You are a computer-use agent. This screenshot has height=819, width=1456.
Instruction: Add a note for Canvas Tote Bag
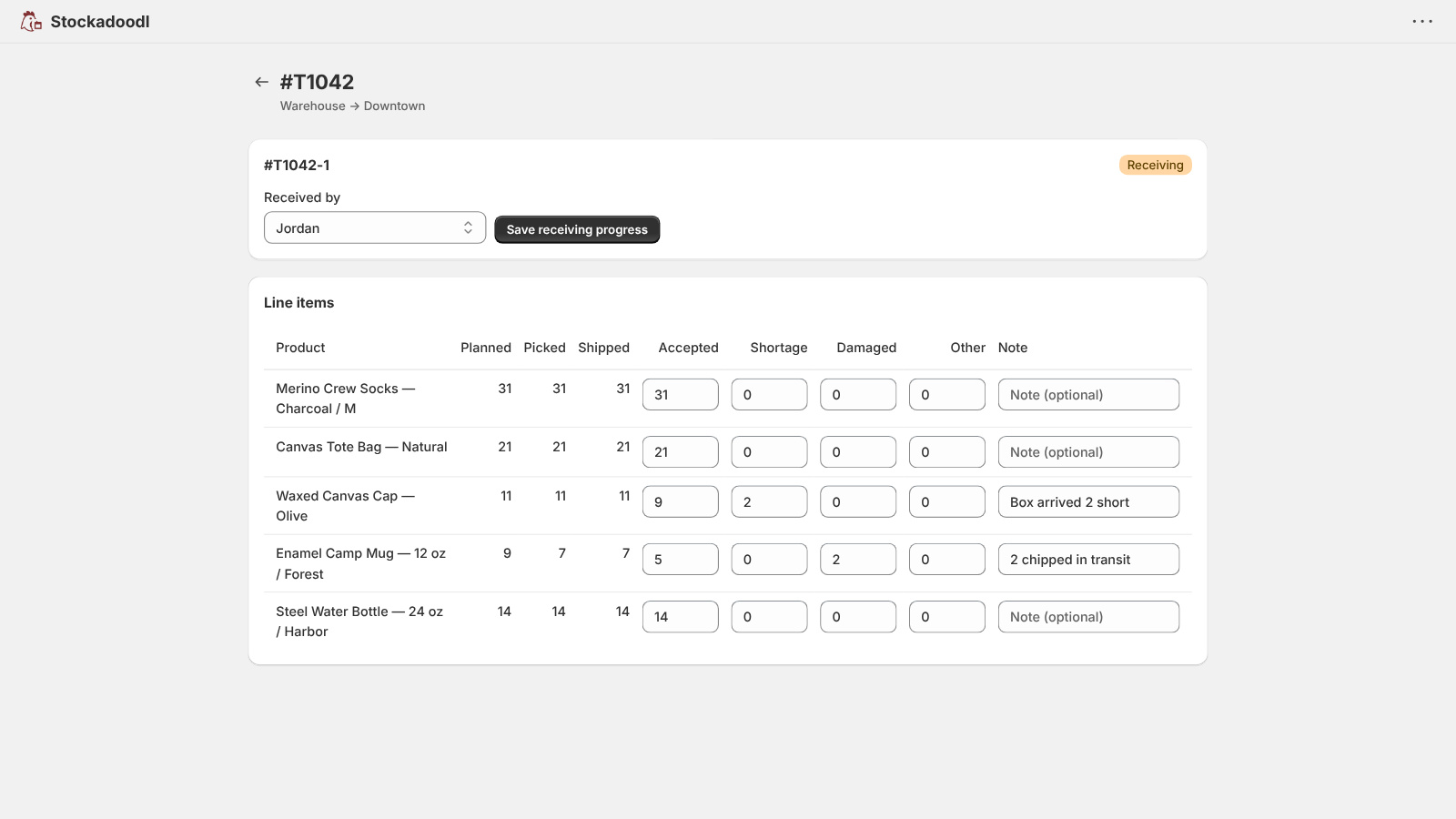pyautogui.click(x=1088, y=452)
